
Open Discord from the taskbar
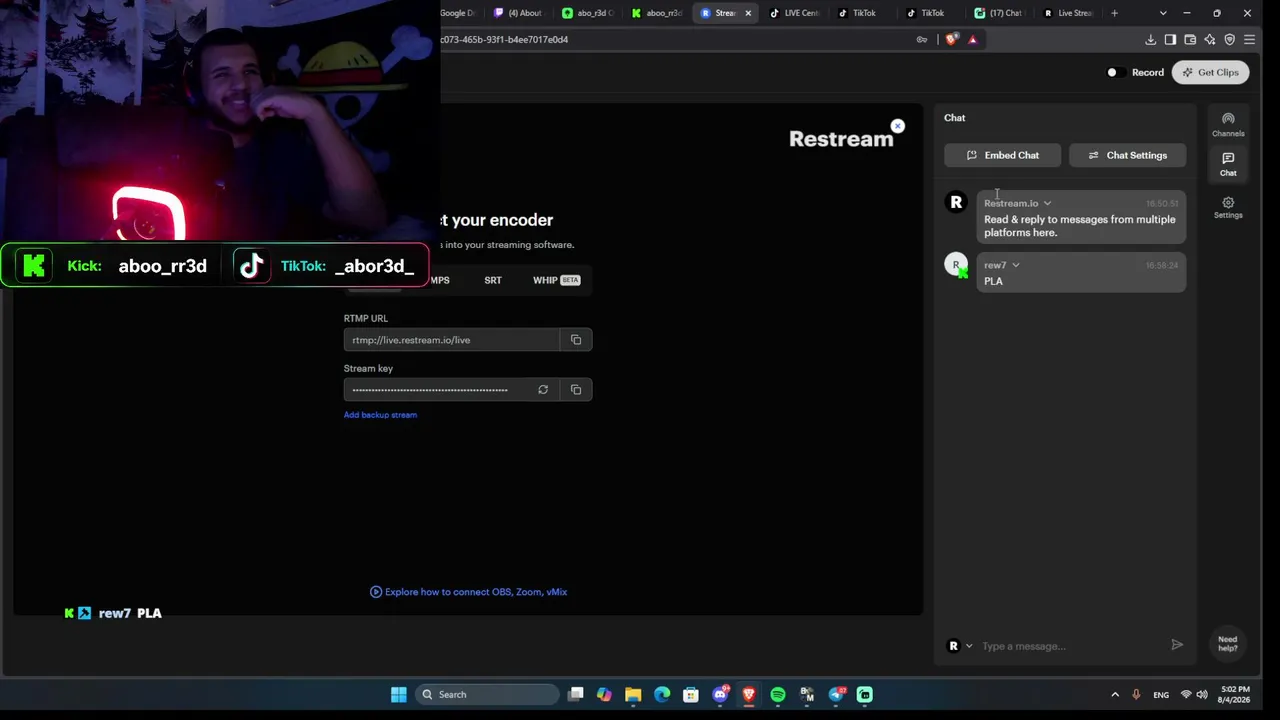click(x=720, y=694)
